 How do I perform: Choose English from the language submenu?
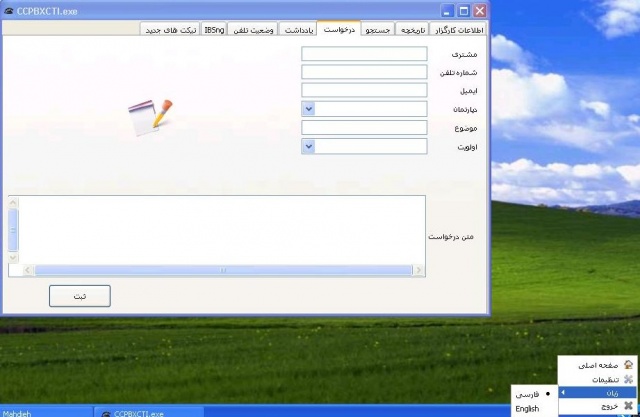click(527, 408)
